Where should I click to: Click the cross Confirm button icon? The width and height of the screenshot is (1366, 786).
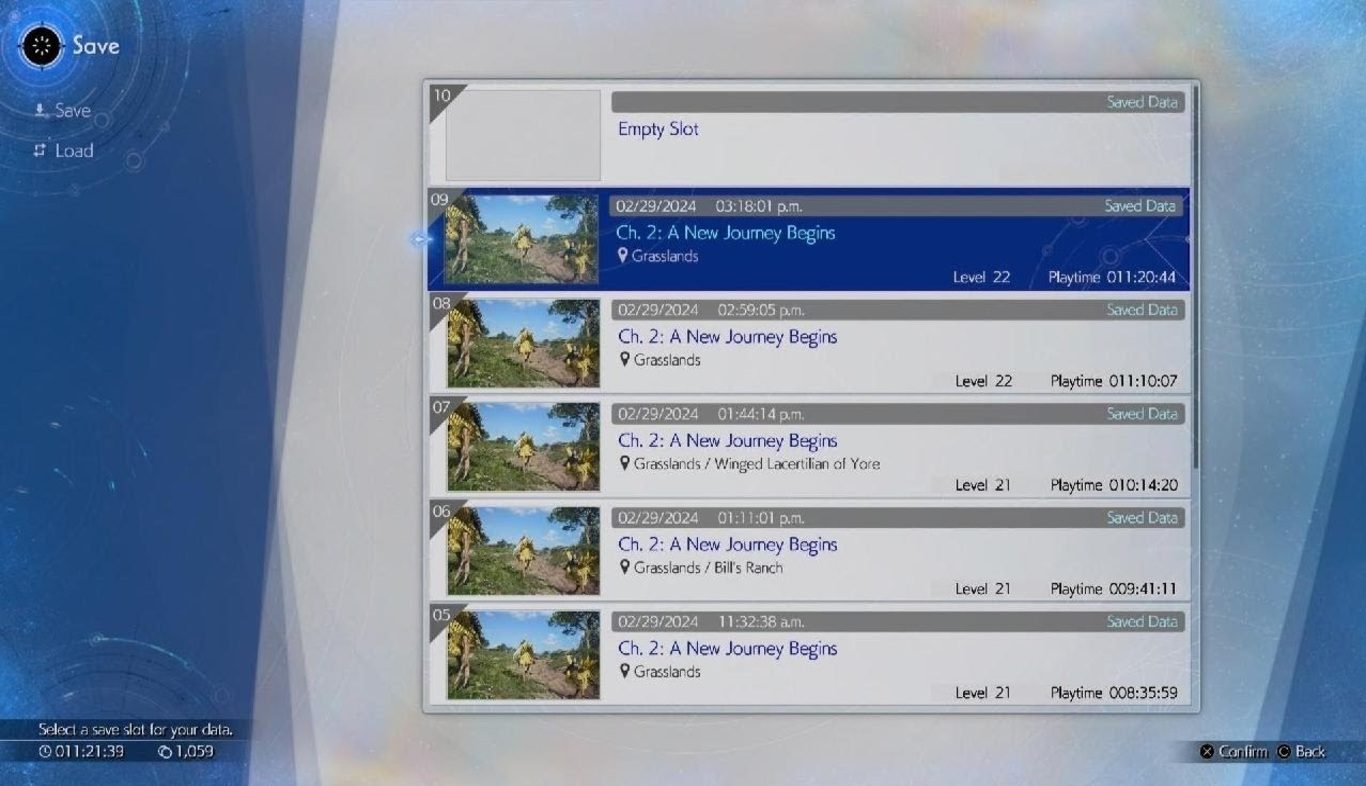click(x=1207, y=752)
